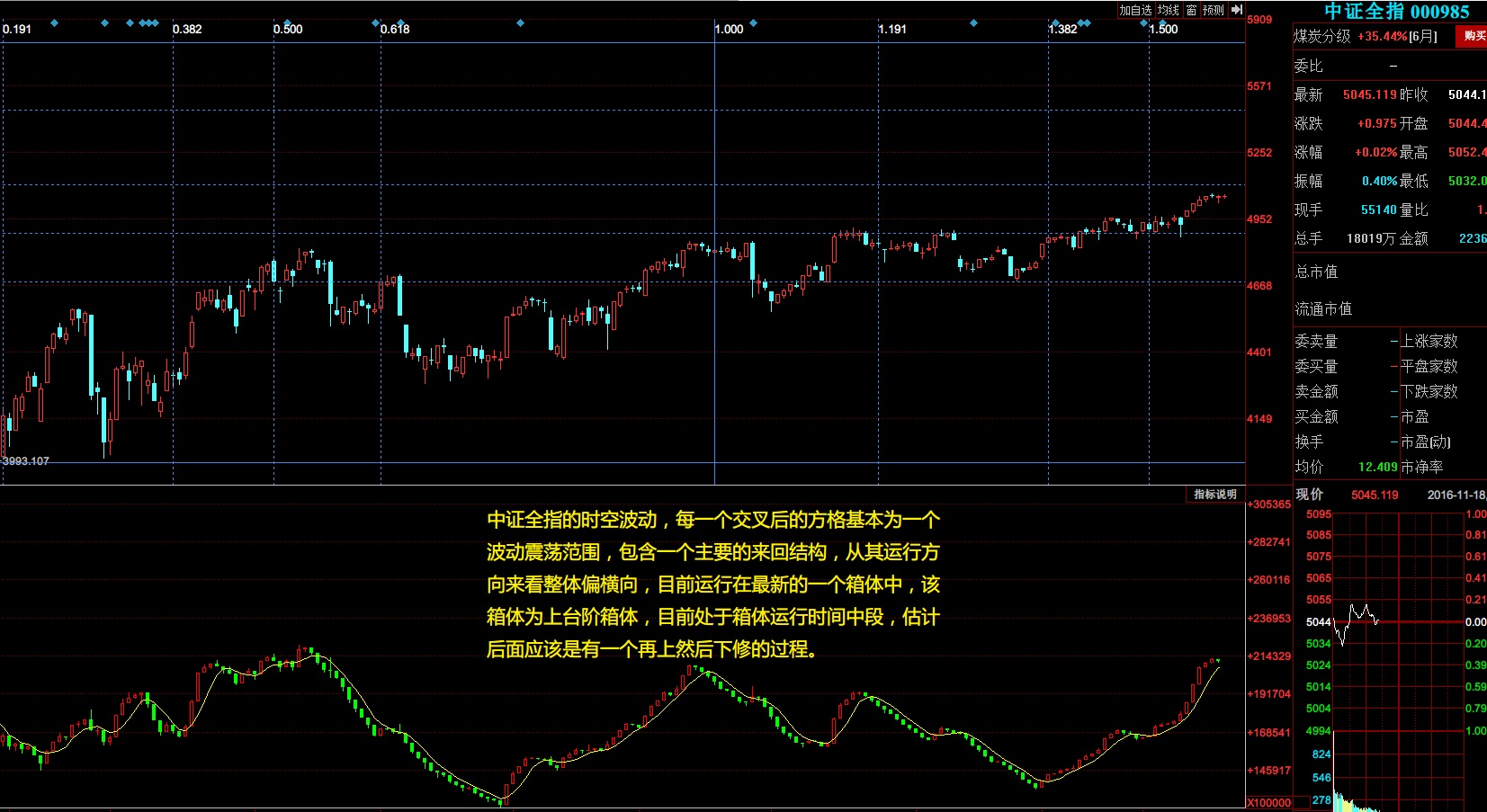Click the 4668 price axis label
The height and width of the screenshot is (812, 1487).
[x=1259, y=286]
